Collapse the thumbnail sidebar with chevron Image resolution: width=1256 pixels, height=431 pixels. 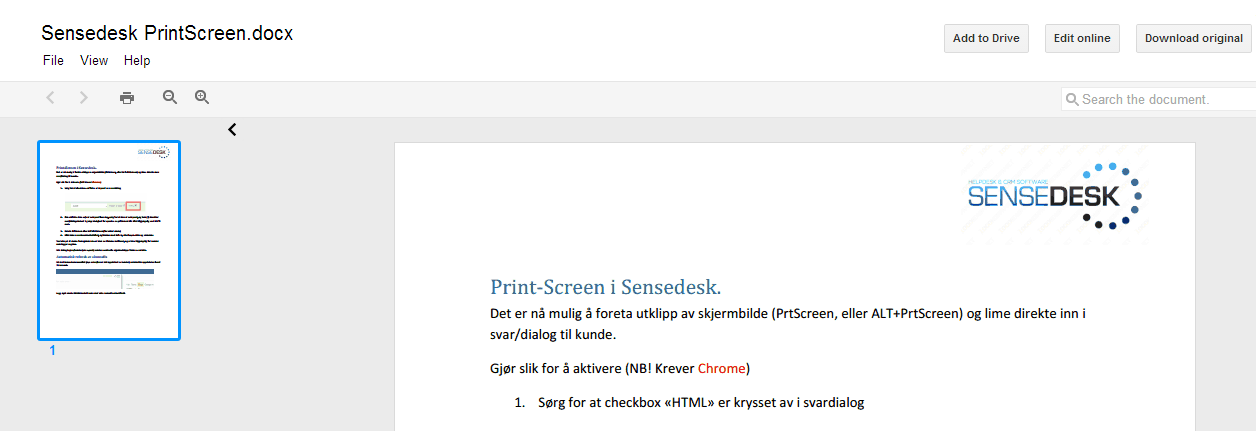point(232,130)
